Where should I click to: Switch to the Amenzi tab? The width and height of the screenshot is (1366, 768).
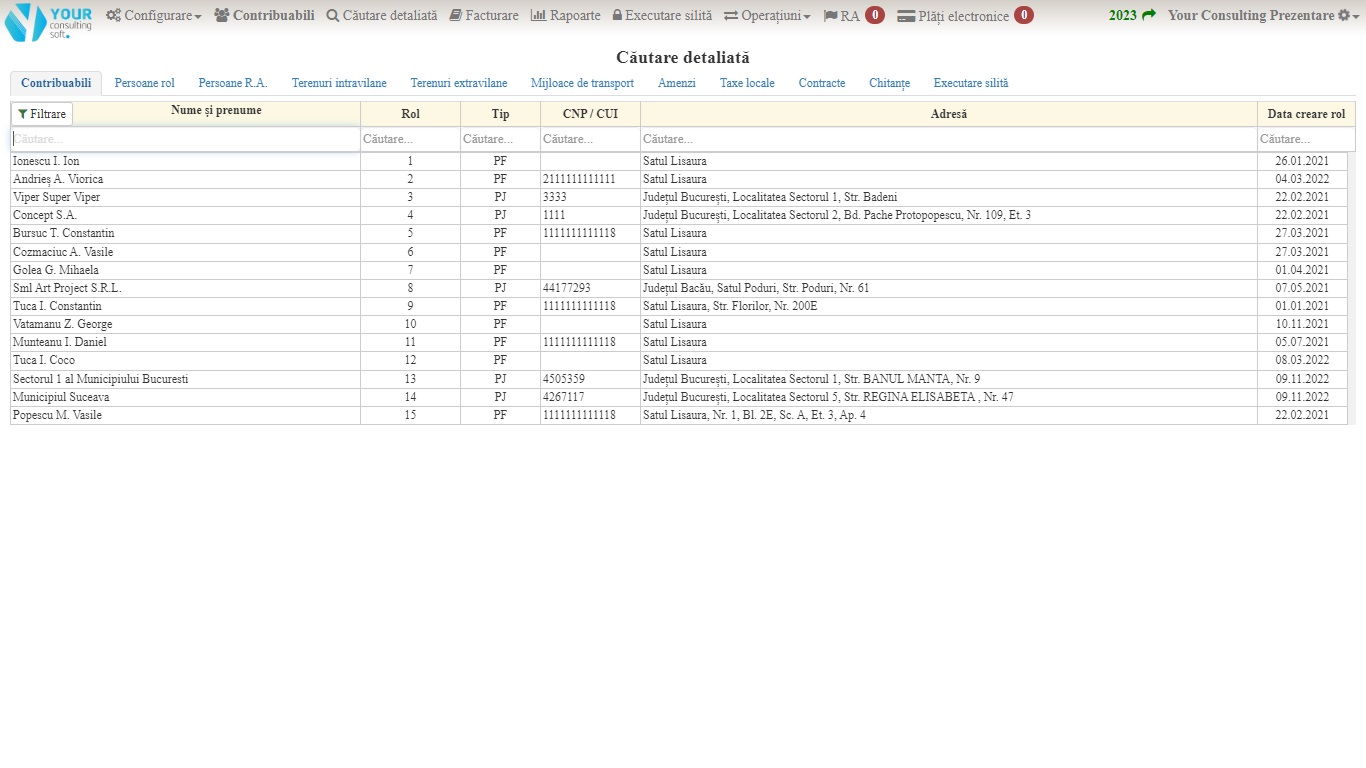point(677,83)
